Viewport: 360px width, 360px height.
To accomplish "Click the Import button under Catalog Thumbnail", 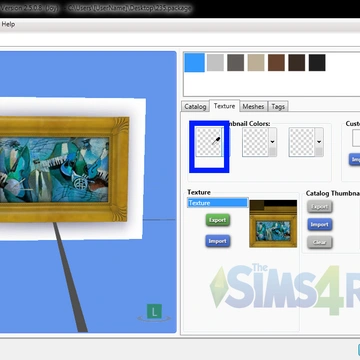I will click(x=320, y=224).
